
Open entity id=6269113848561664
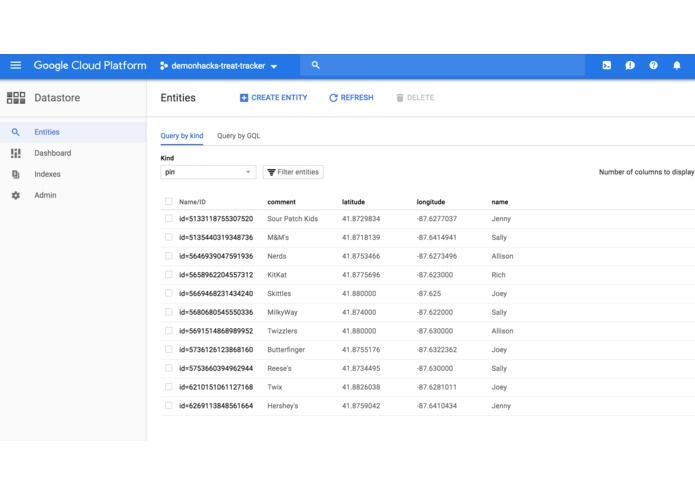click(x=216, y=406)
